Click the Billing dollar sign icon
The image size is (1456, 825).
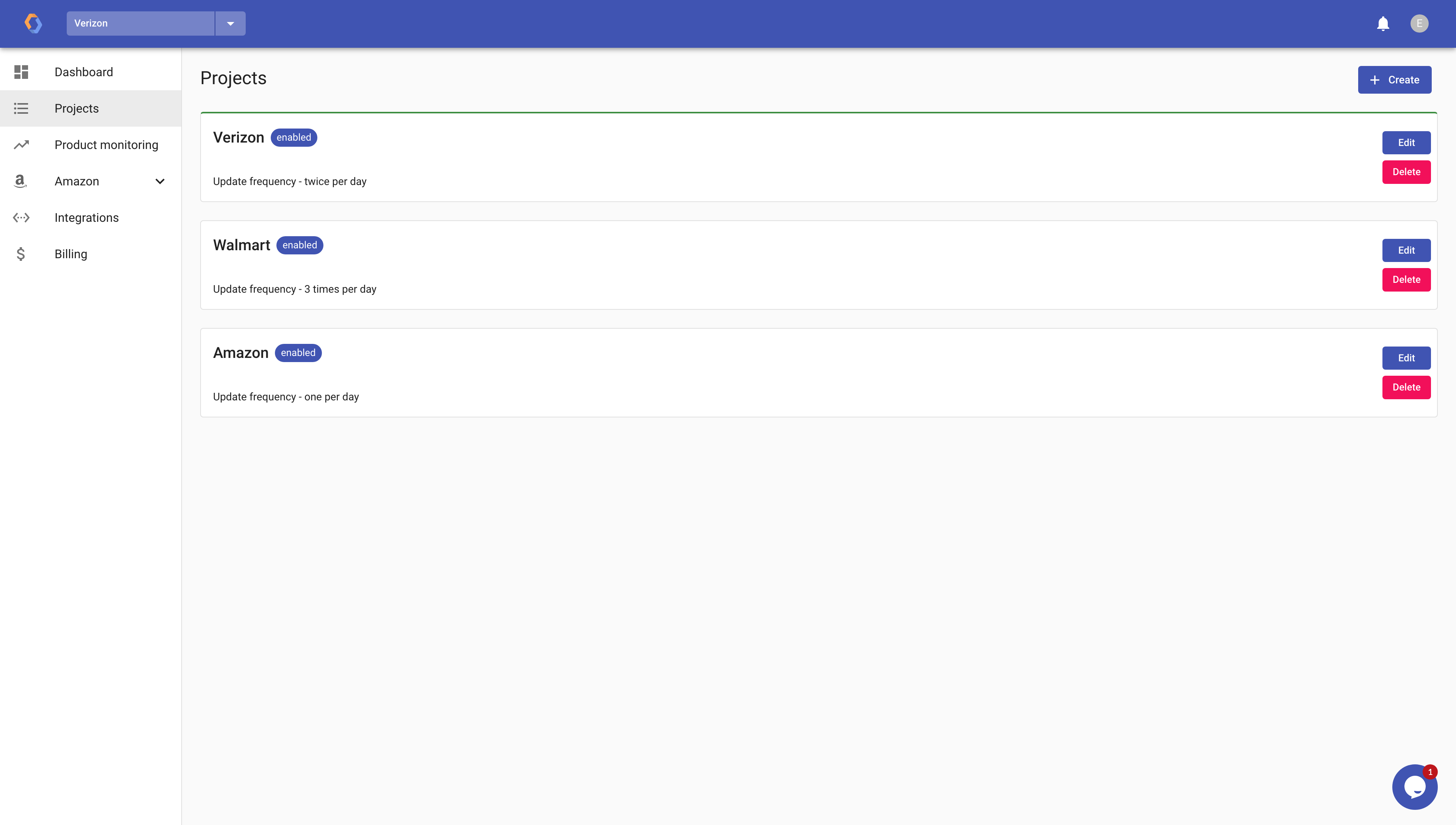[x=21, y=254]
